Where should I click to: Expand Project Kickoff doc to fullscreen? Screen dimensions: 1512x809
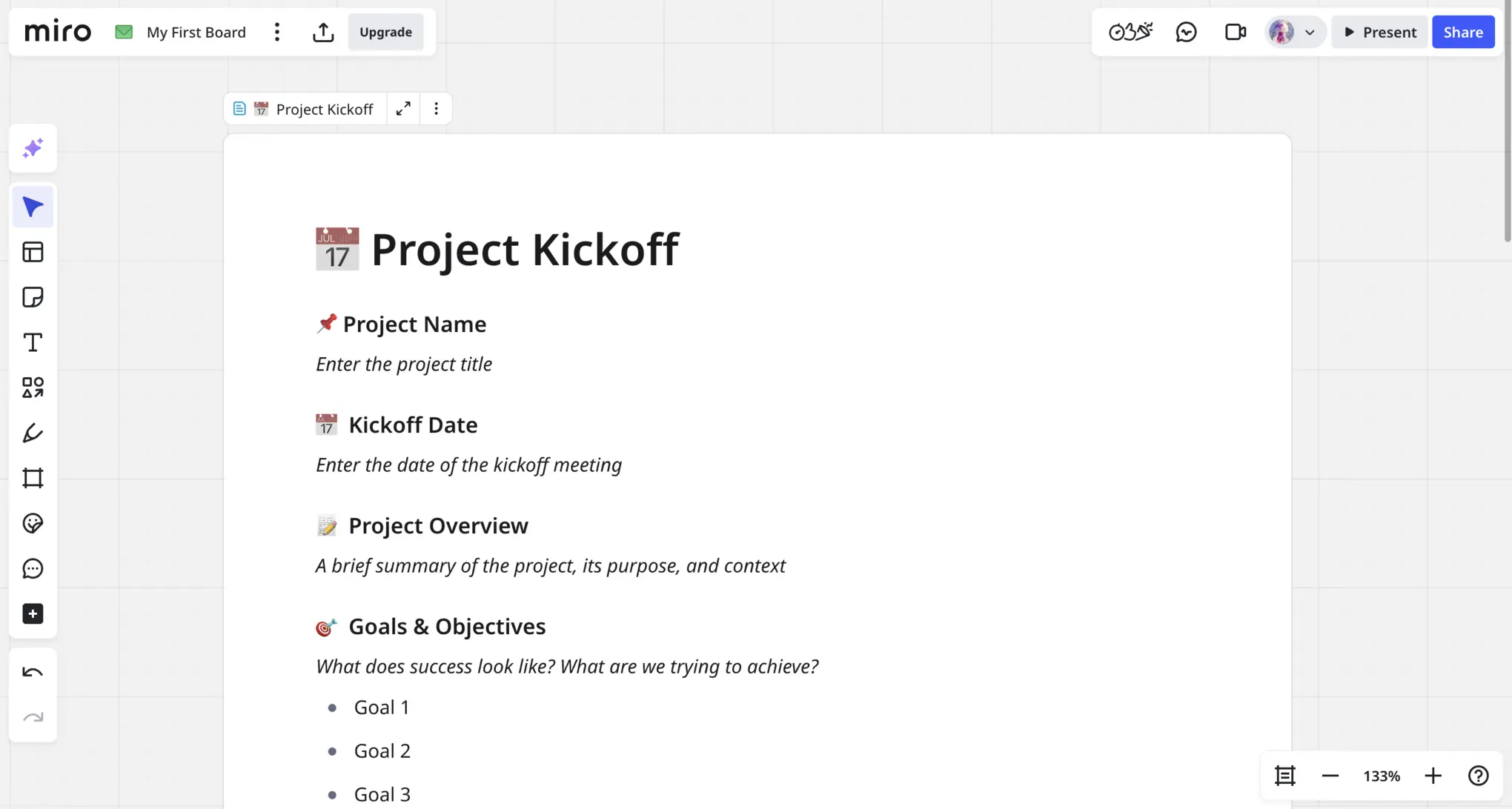[x=403, y=109]
